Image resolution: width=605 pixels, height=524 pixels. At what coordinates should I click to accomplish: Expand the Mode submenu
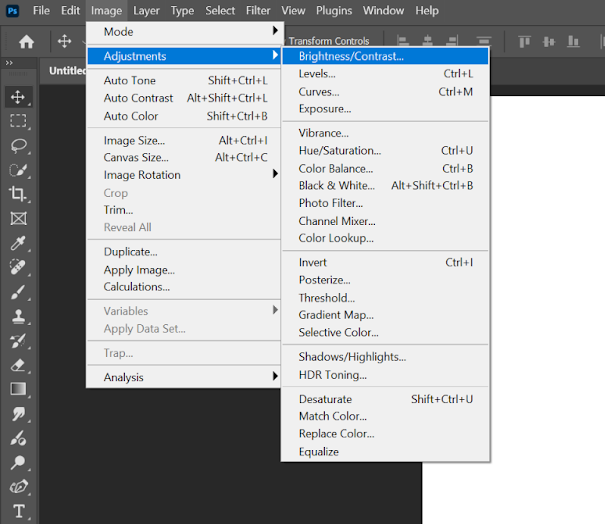(x=185, y=32)
